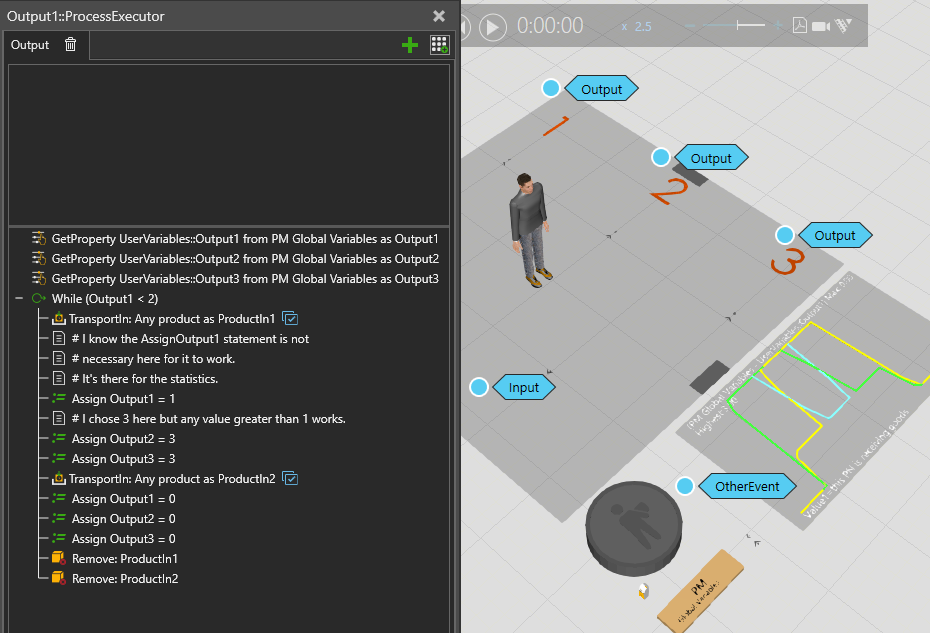The height and width of the screenshot is (633, 930).
Task: Click the blue dot on Input port
Action: [479, 387]
